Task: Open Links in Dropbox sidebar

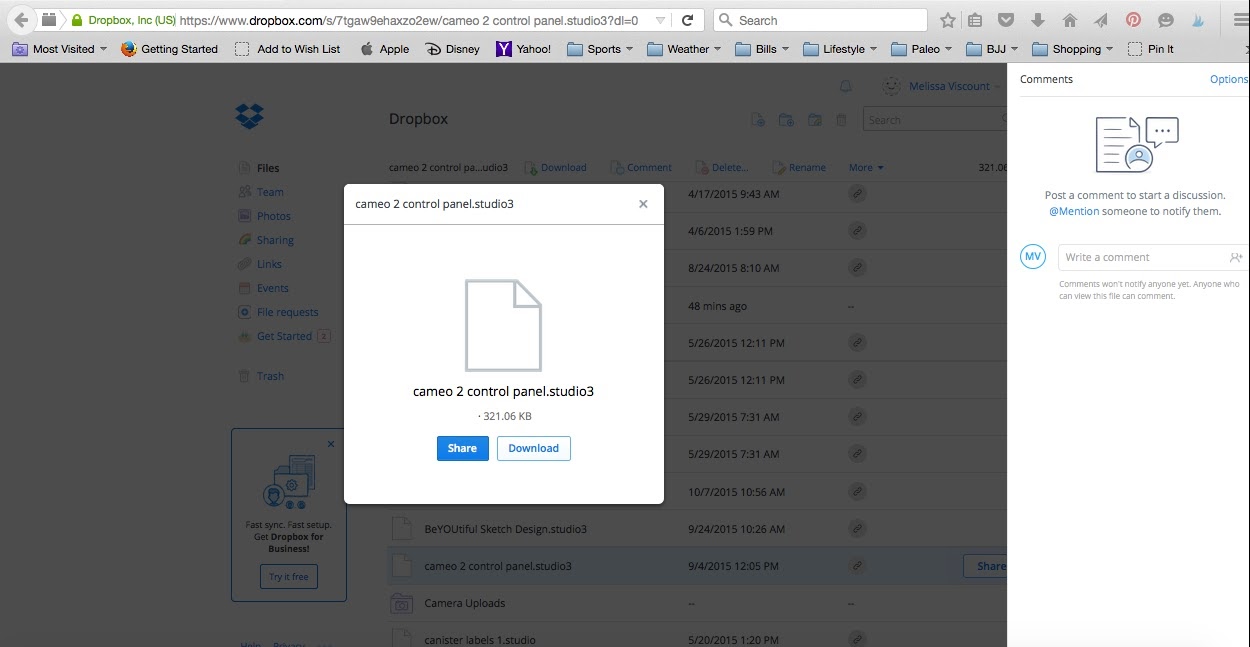Action: (x=269, y=264)
